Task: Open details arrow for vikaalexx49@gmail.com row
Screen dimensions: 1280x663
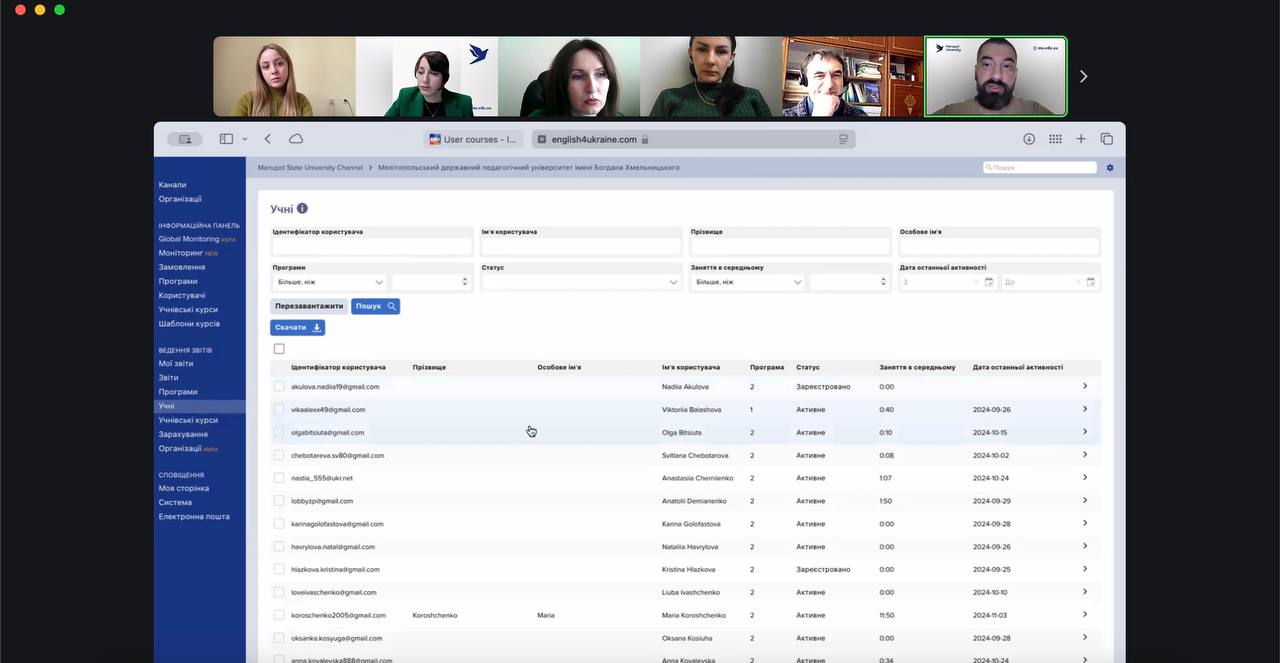Action: [x=1085, y=409]
